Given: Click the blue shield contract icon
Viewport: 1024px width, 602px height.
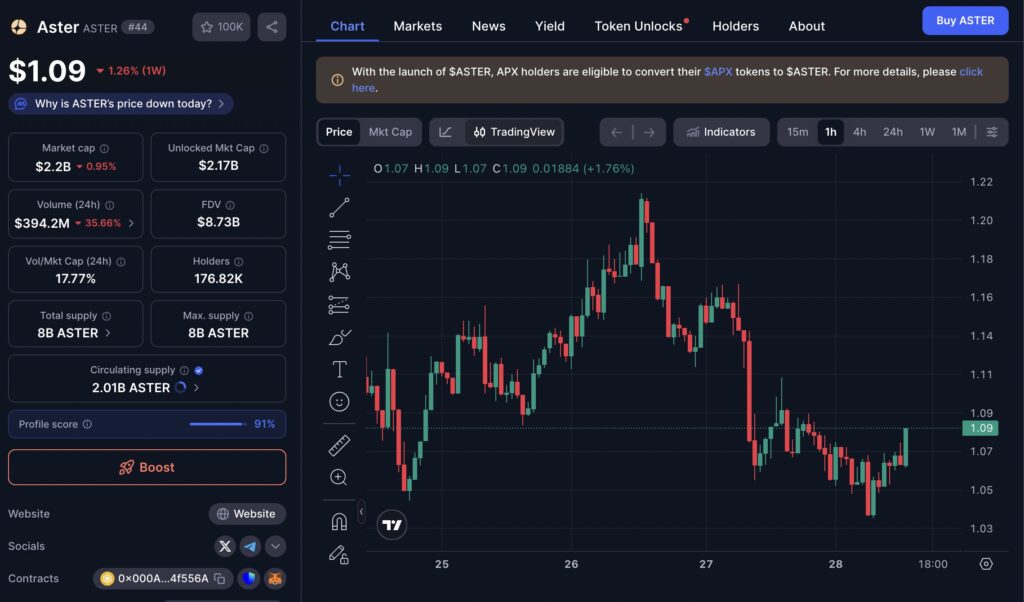Looking at the screenshot, I should click(x=248, y=578).
